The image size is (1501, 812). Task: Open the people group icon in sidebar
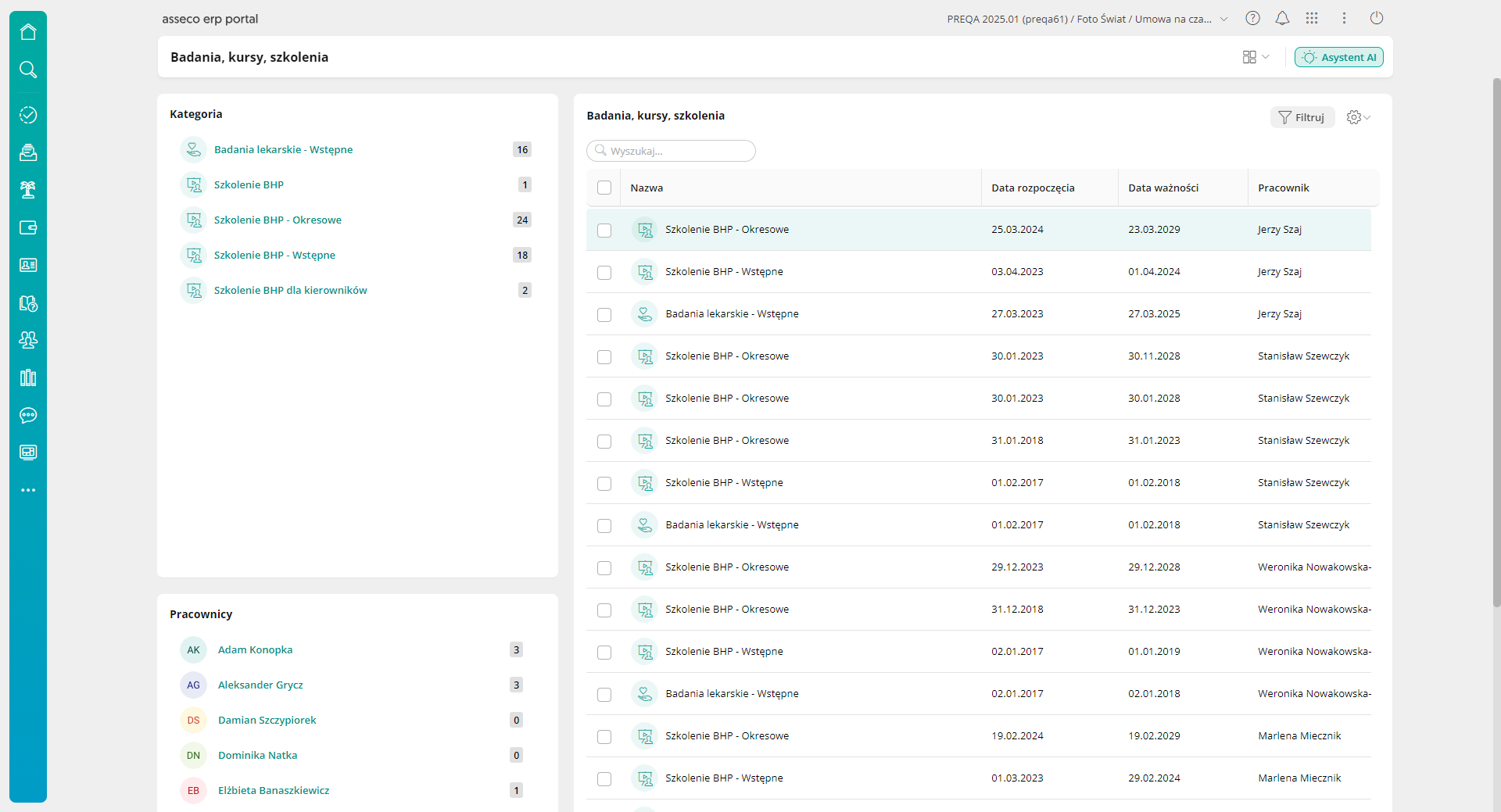tap(28, 340)
